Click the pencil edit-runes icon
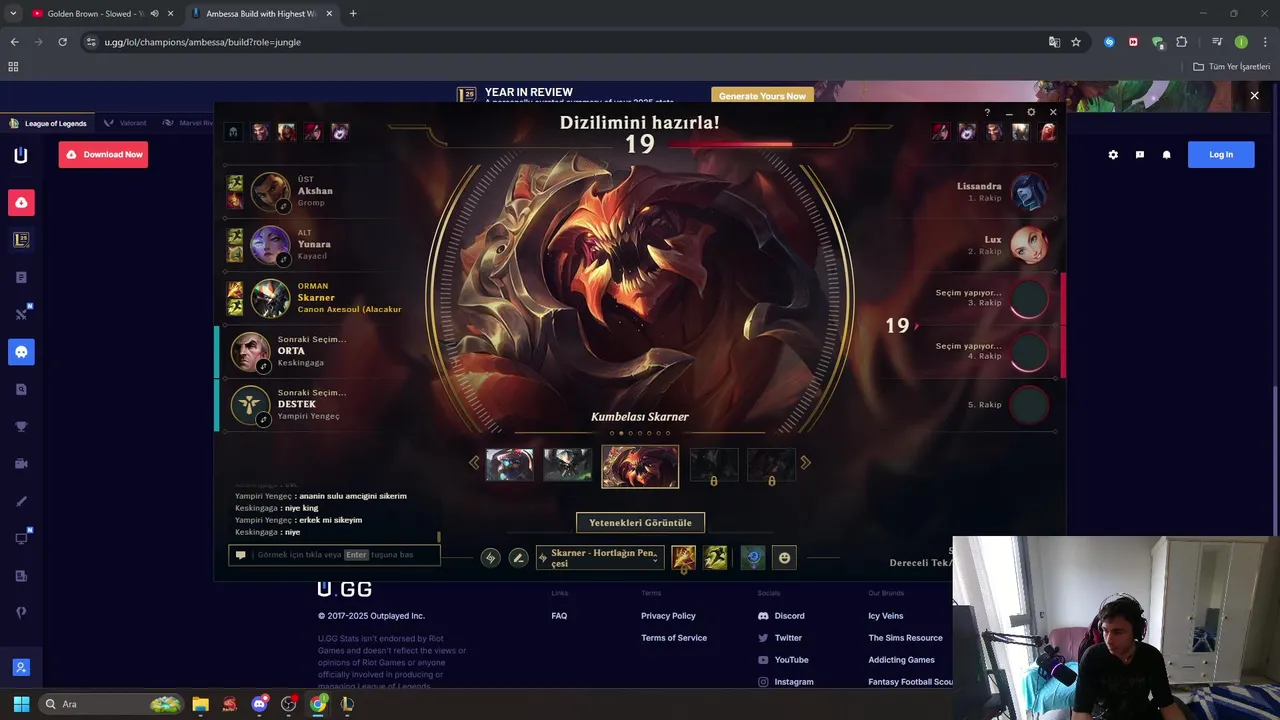Image resolution: width=1280 pixels, height=720 pixels. [518, 558]
